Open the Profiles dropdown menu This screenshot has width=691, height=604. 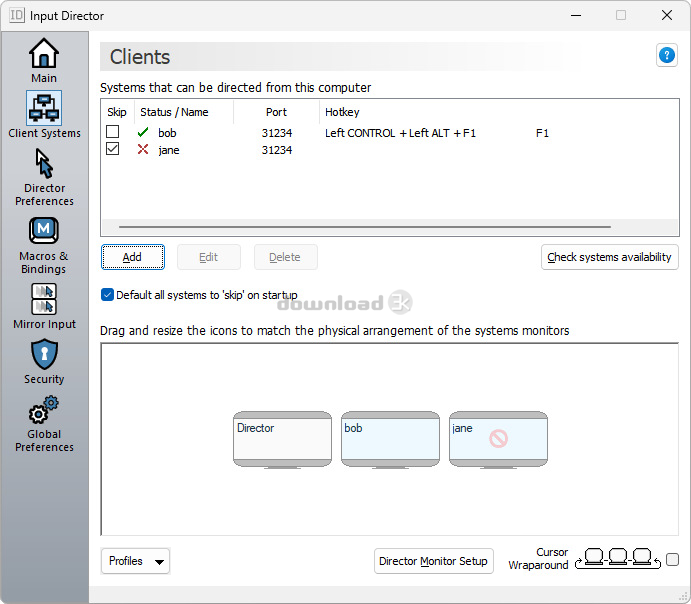(x=135, y=561)
